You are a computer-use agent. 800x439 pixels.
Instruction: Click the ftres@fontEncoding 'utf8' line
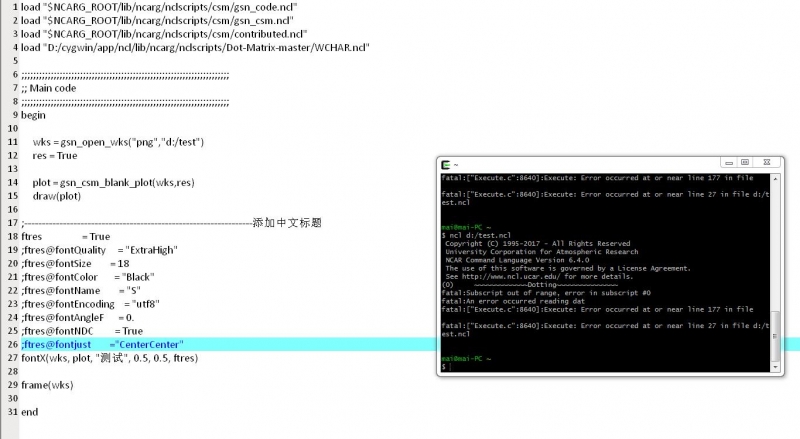pos(92,304)
